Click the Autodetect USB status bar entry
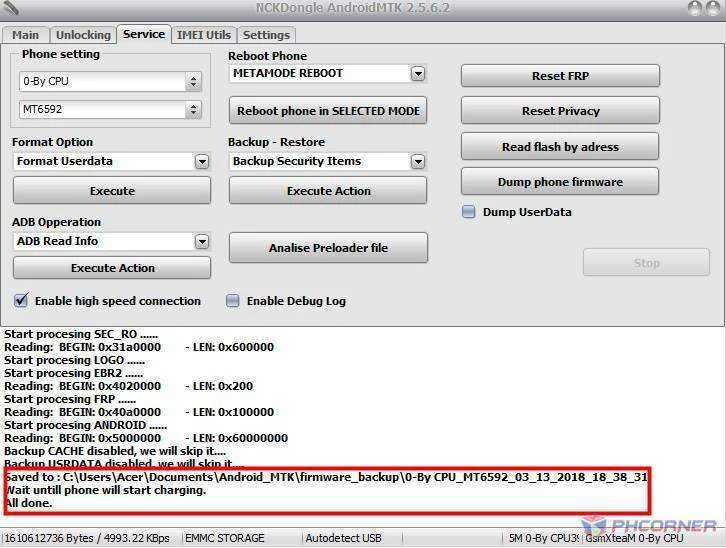This screenshot has height=548, width=726. click(x=344, y=538)
